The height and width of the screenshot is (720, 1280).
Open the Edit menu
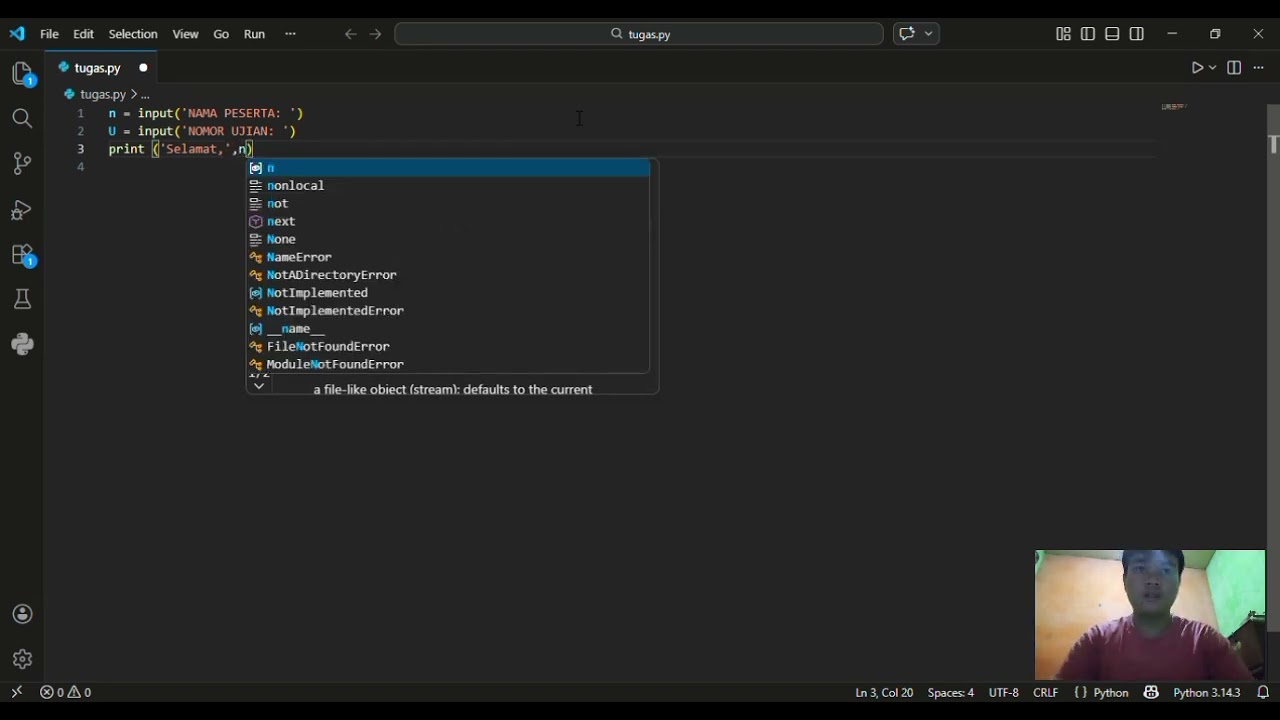(84, 34)
